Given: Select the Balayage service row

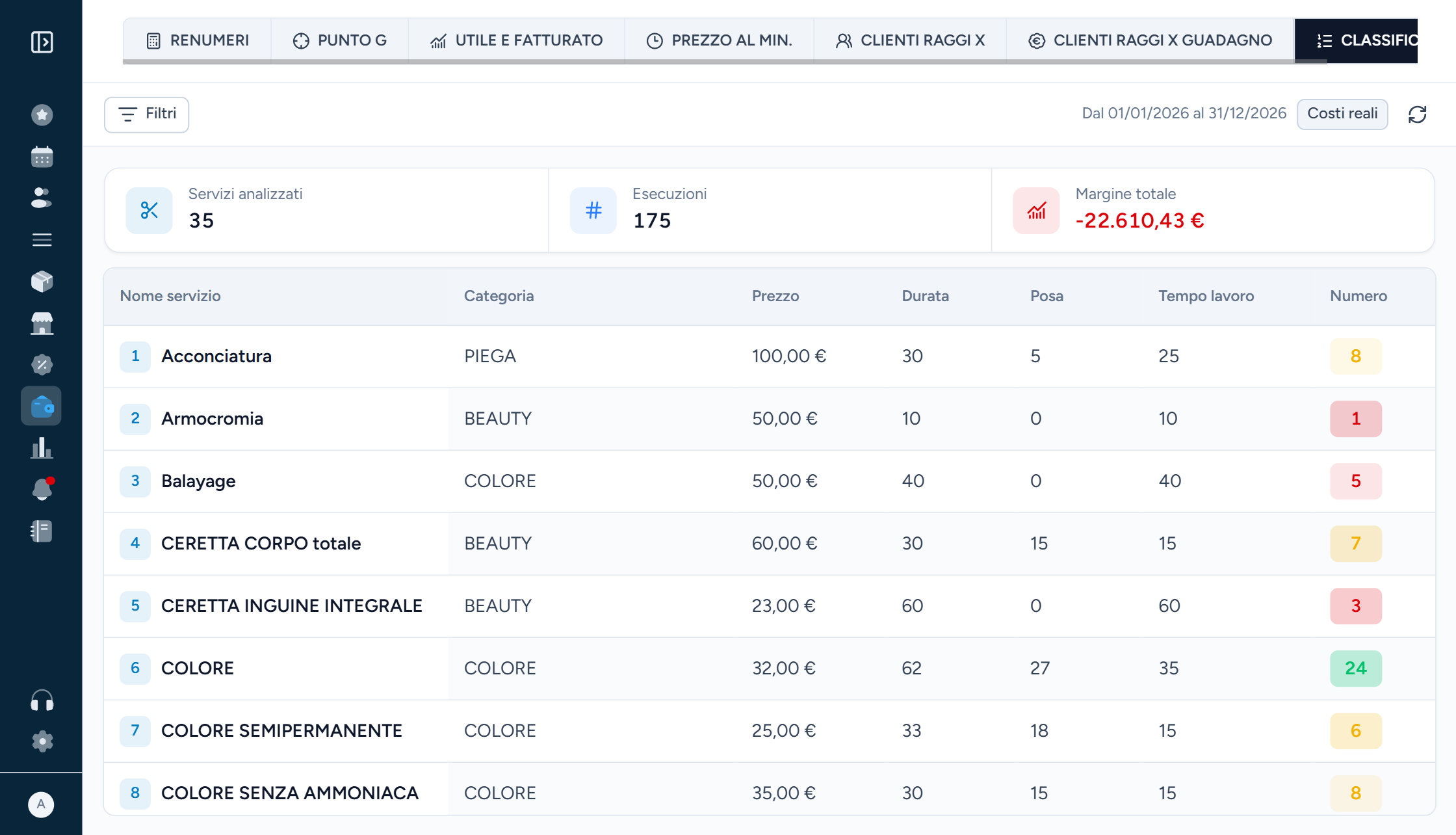Looking at the screenshot, I should [x=770, y=481].
